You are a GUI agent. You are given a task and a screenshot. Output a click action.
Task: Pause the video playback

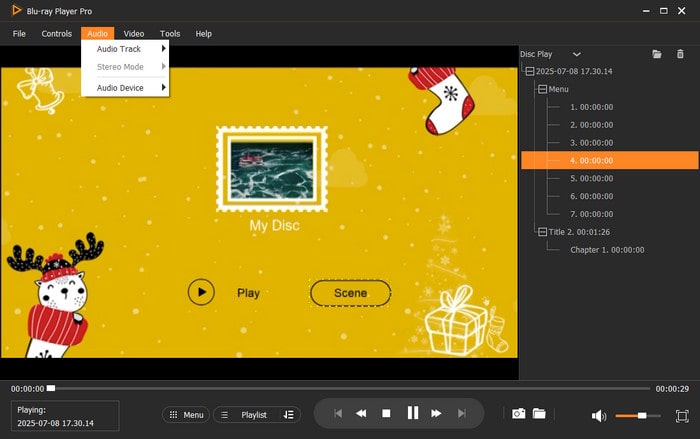click(412, 413)
